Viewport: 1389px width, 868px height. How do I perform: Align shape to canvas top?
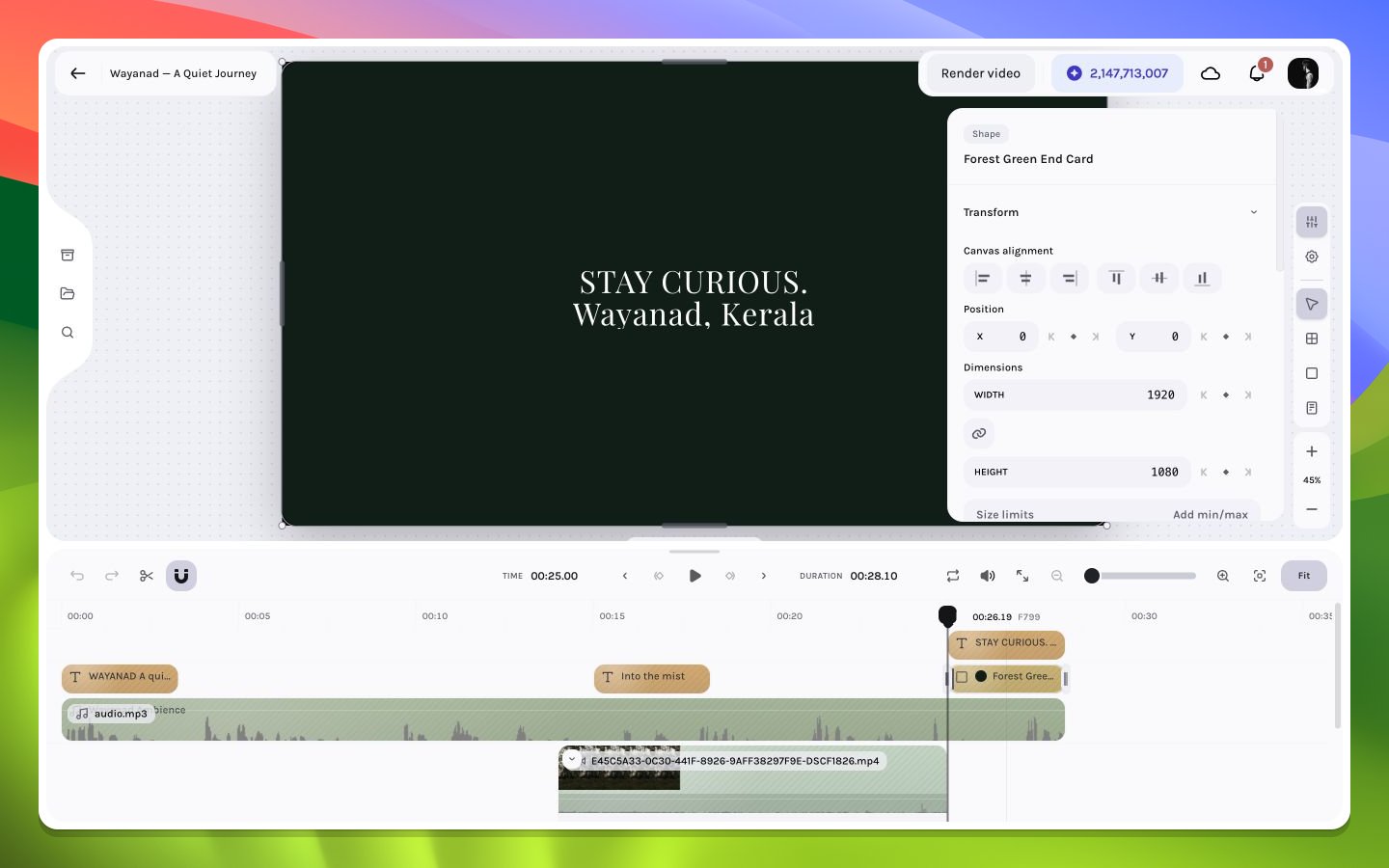coord(1116,279)
